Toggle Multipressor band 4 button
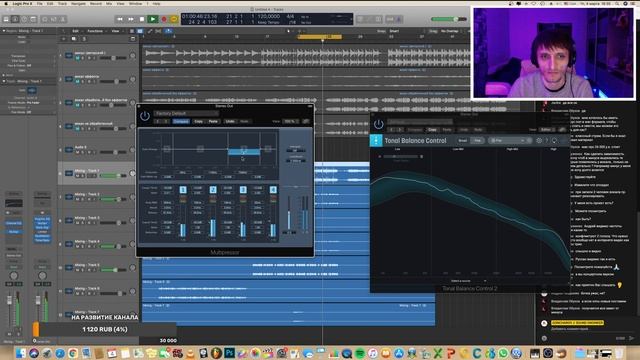Screen dimensions: 640x360 pos(273,190)
